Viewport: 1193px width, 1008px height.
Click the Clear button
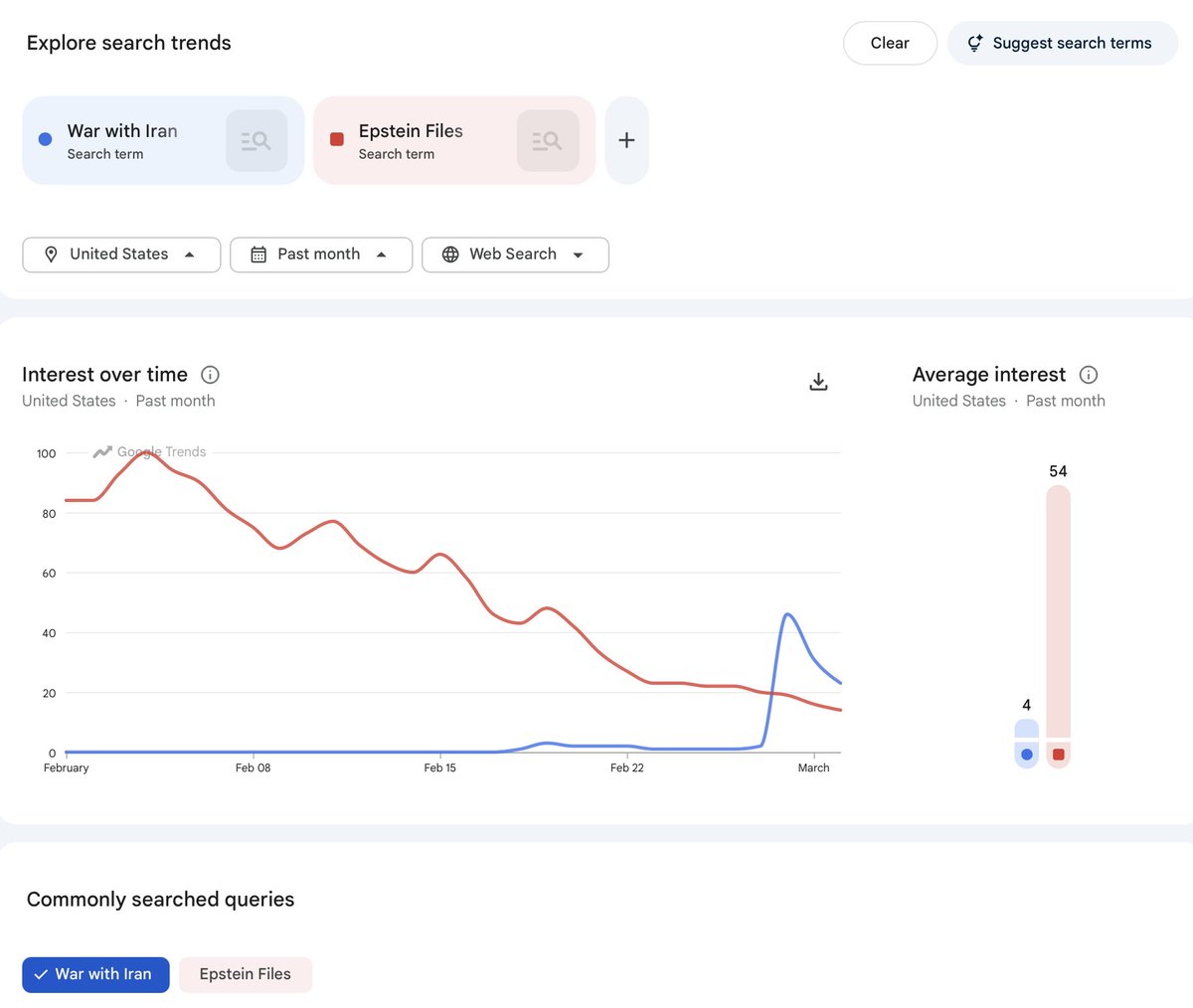pyautogui.click(x=890, y=43)
